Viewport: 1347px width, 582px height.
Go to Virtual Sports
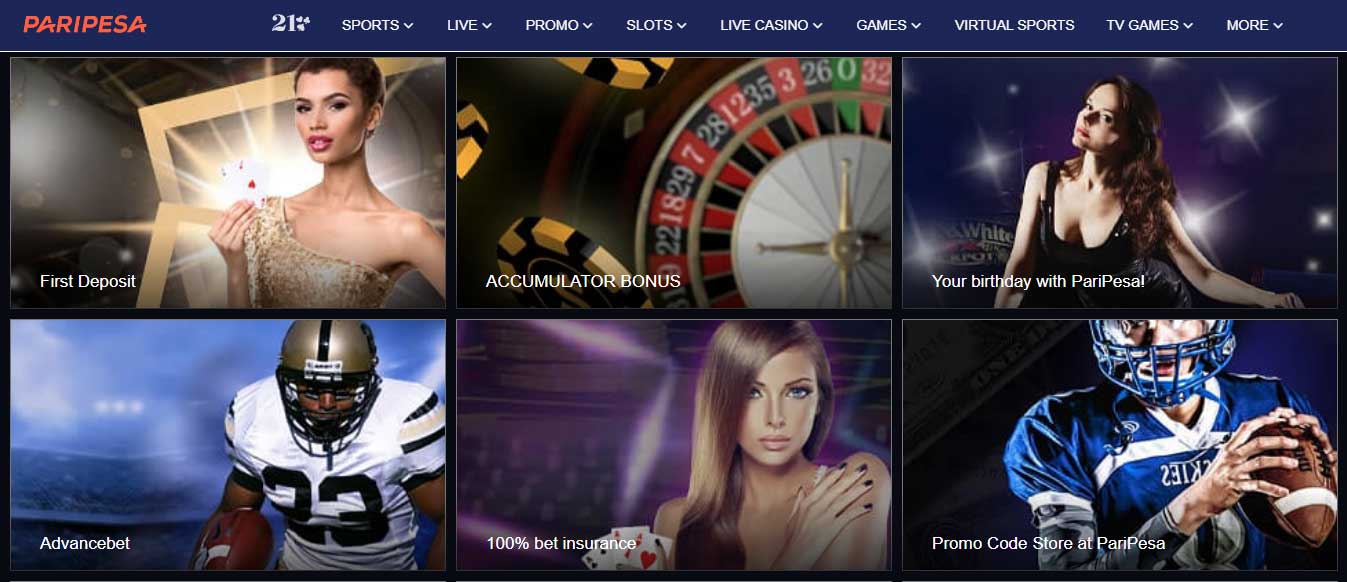(x=1014, y=25)
